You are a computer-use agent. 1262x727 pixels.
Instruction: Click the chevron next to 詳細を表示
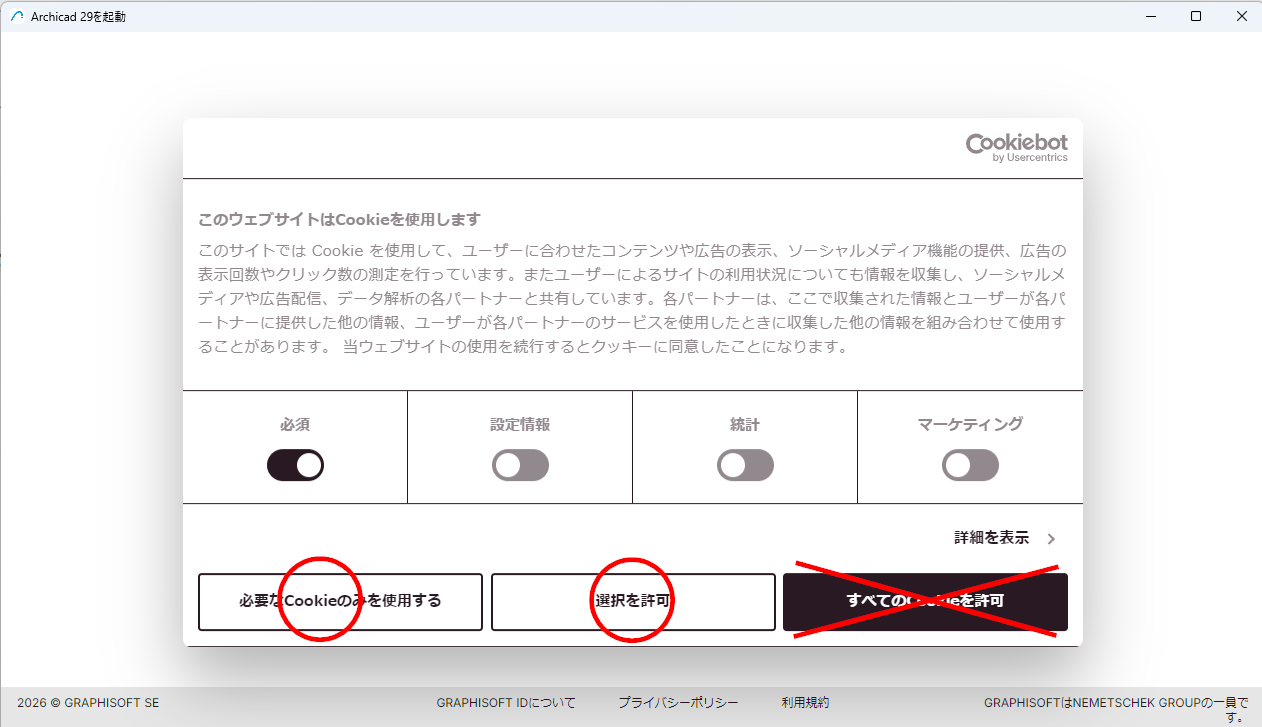1051,539
